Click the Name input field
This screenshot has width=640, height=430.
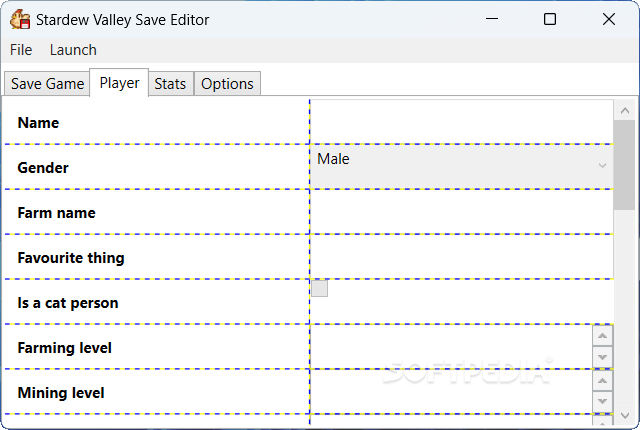[x=461, y=122]
